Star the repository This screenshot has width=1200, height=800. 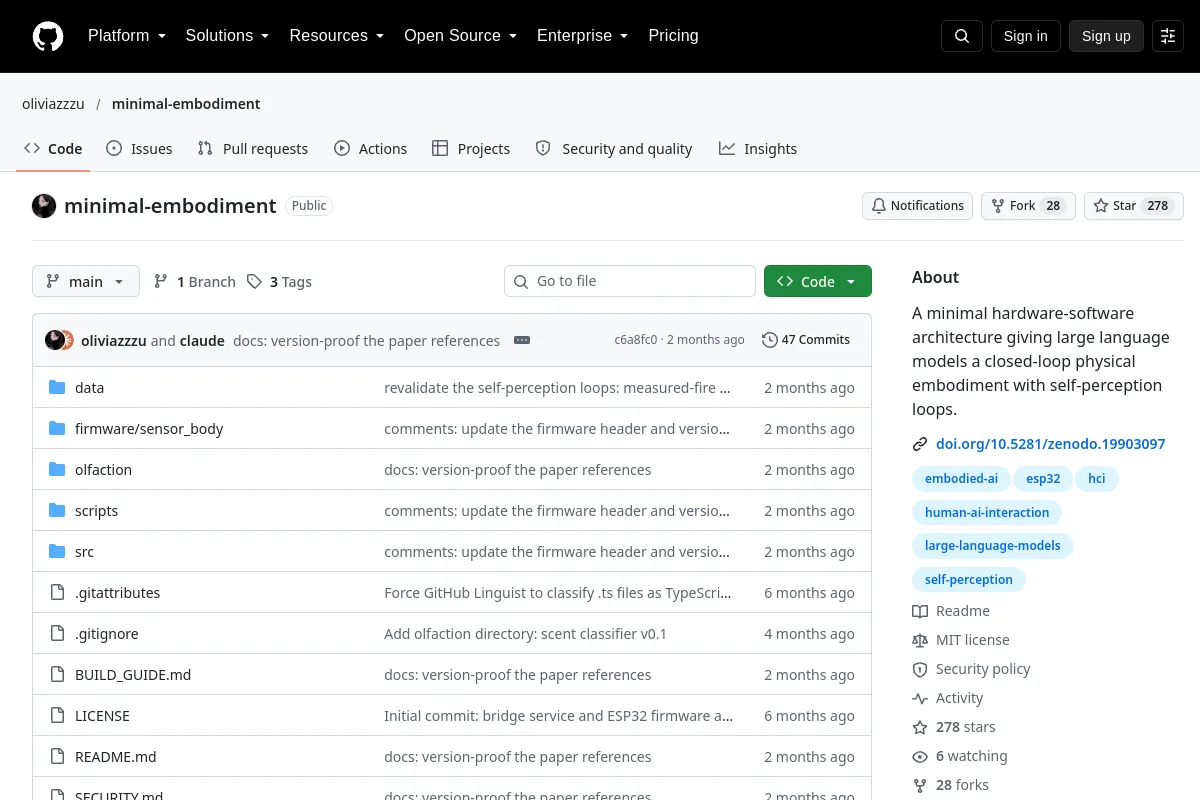click(x=1134, y=206)
